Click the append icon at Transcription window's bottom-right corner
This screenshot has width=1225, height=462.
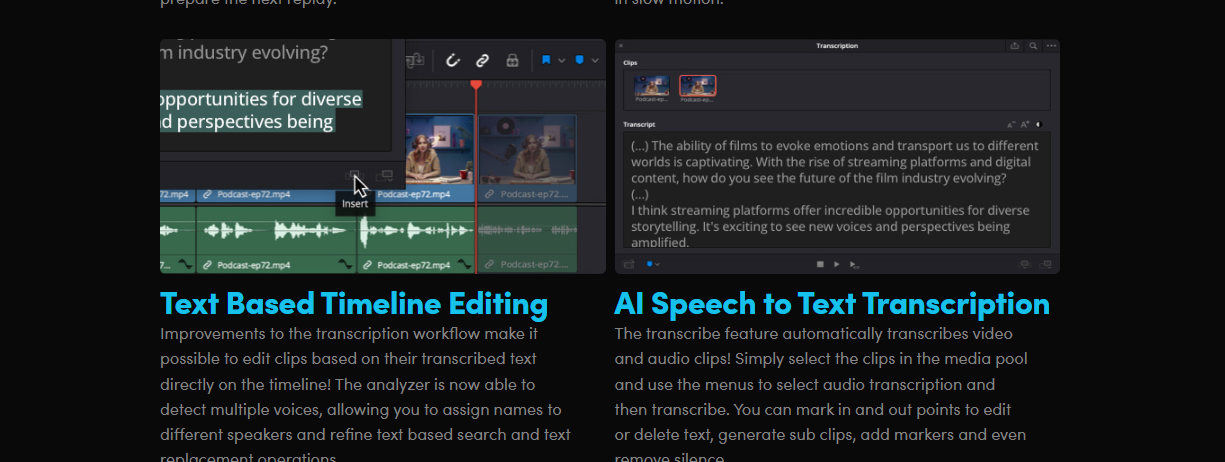click(x=1046, y=264)
